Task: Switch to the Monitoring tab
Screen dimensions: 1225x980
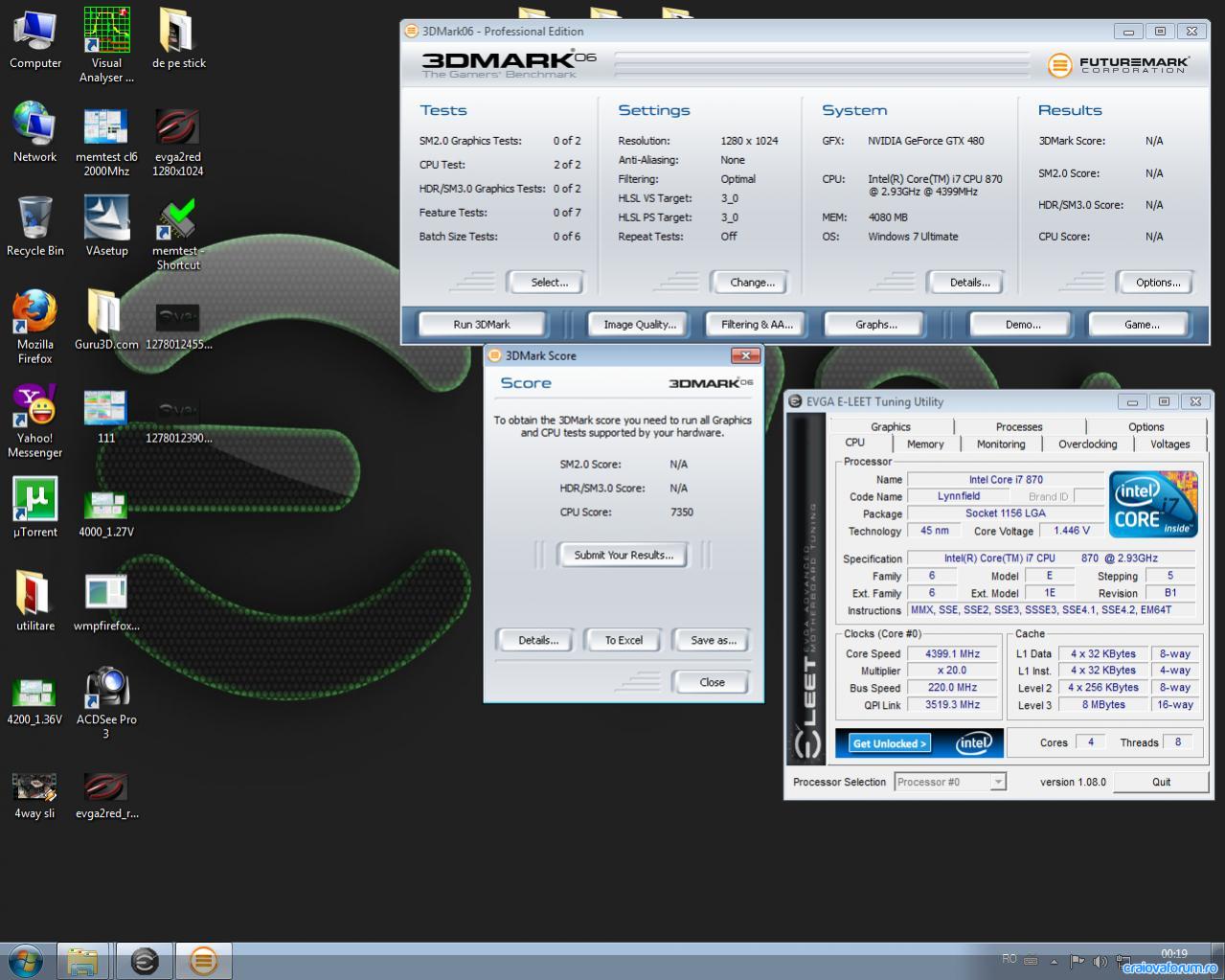Action: (x=1001, y=444)
